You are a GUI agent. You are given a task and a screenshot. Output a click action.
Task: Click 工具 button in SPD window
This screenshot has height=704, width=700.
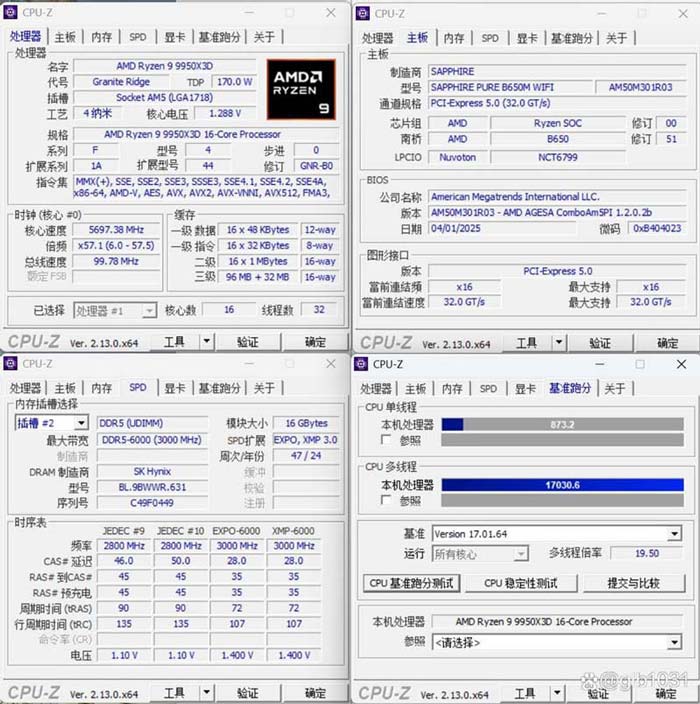[x=175, y=693]
